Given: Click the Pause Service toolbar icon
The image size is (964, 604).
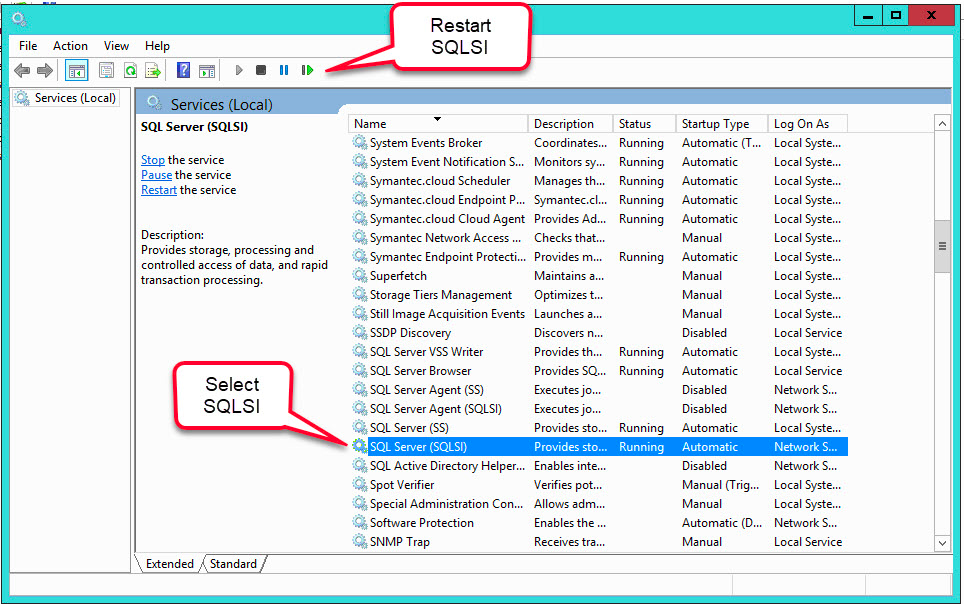Looking at the screenshot, I should (x=283, y=70).
